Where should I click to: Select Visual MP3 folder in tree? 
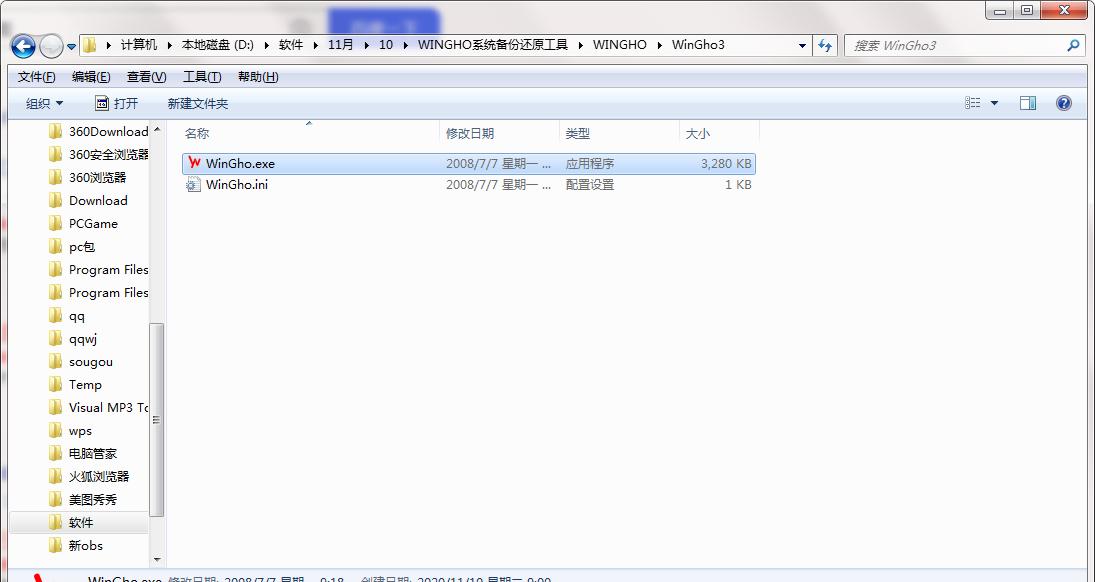(108, 407)
